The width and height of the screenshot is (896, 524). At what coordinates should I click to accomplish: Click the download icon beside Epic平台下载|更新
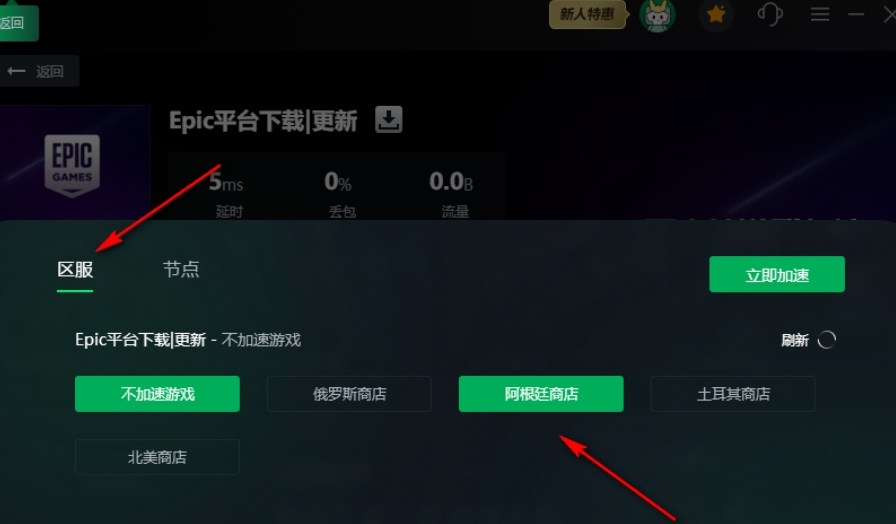click(389, 119)
